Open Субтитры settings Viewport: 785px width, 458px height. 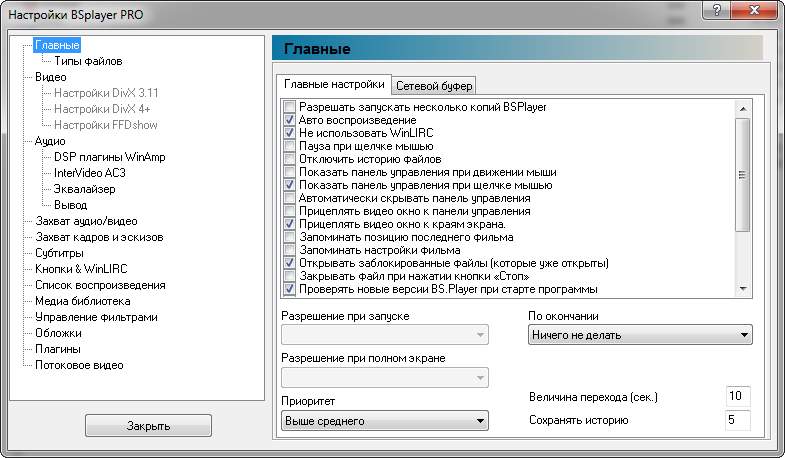(59, 253)
